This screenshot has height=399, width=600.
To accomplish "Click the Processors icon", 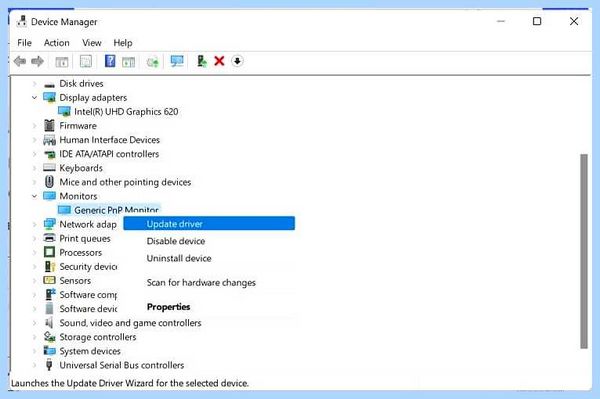I will [x=49, y=252].
